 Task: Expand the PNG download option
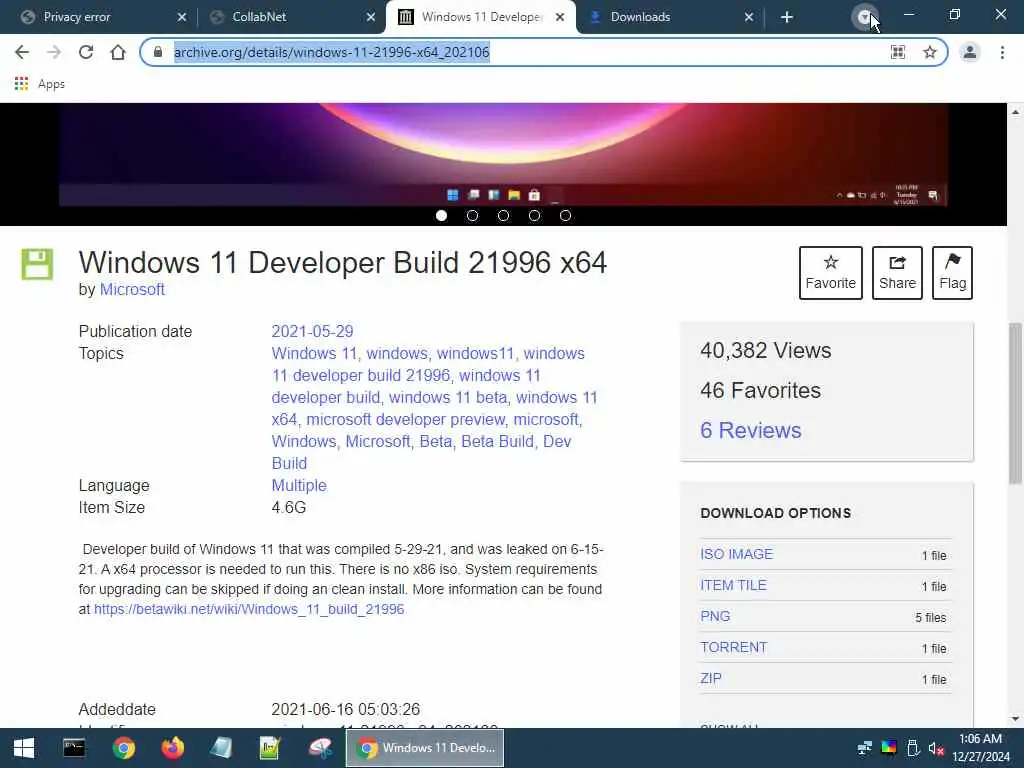[x=715, y=616]
